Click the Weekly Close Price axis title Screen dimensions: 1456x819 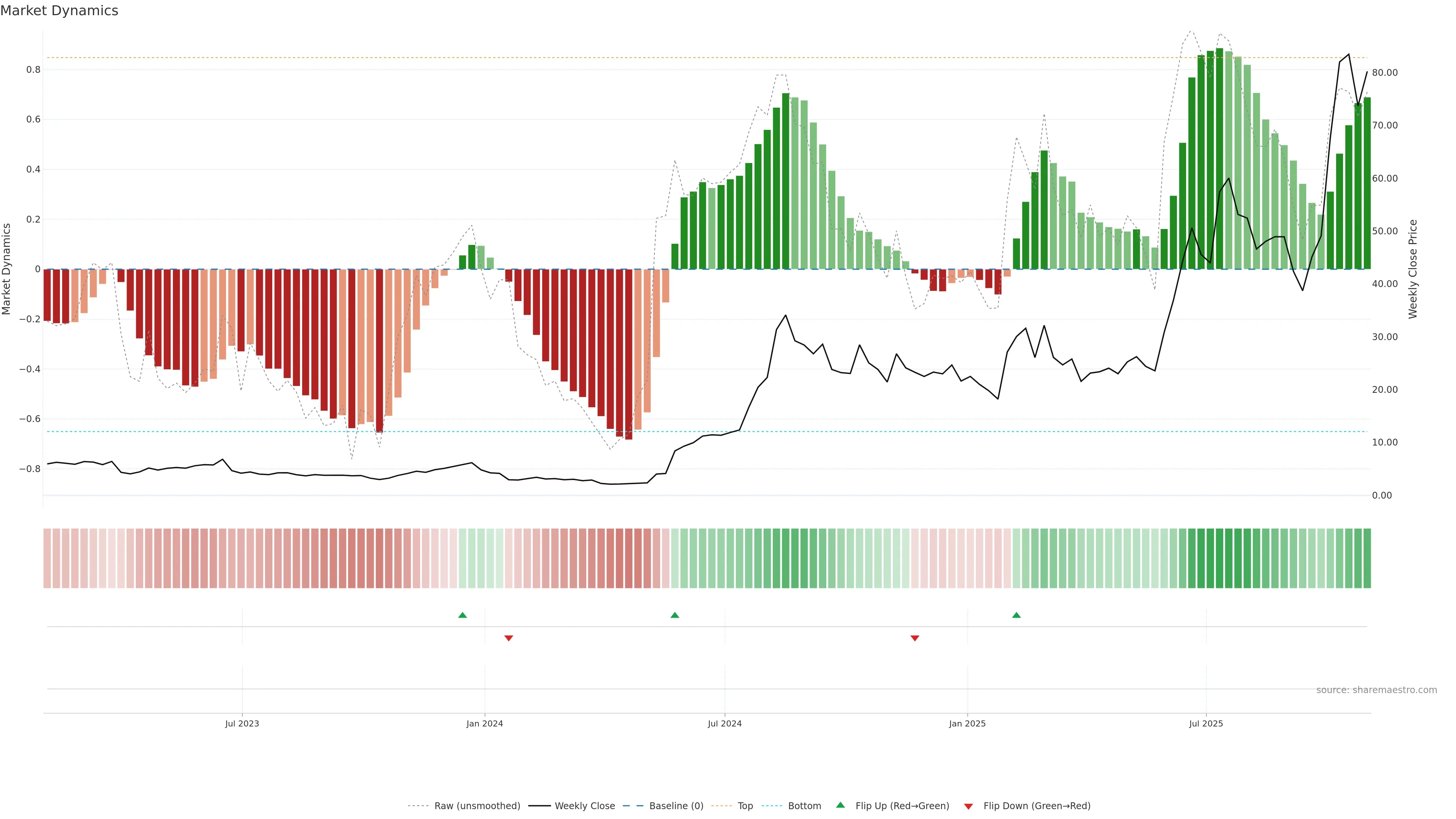coord(1413,269)
